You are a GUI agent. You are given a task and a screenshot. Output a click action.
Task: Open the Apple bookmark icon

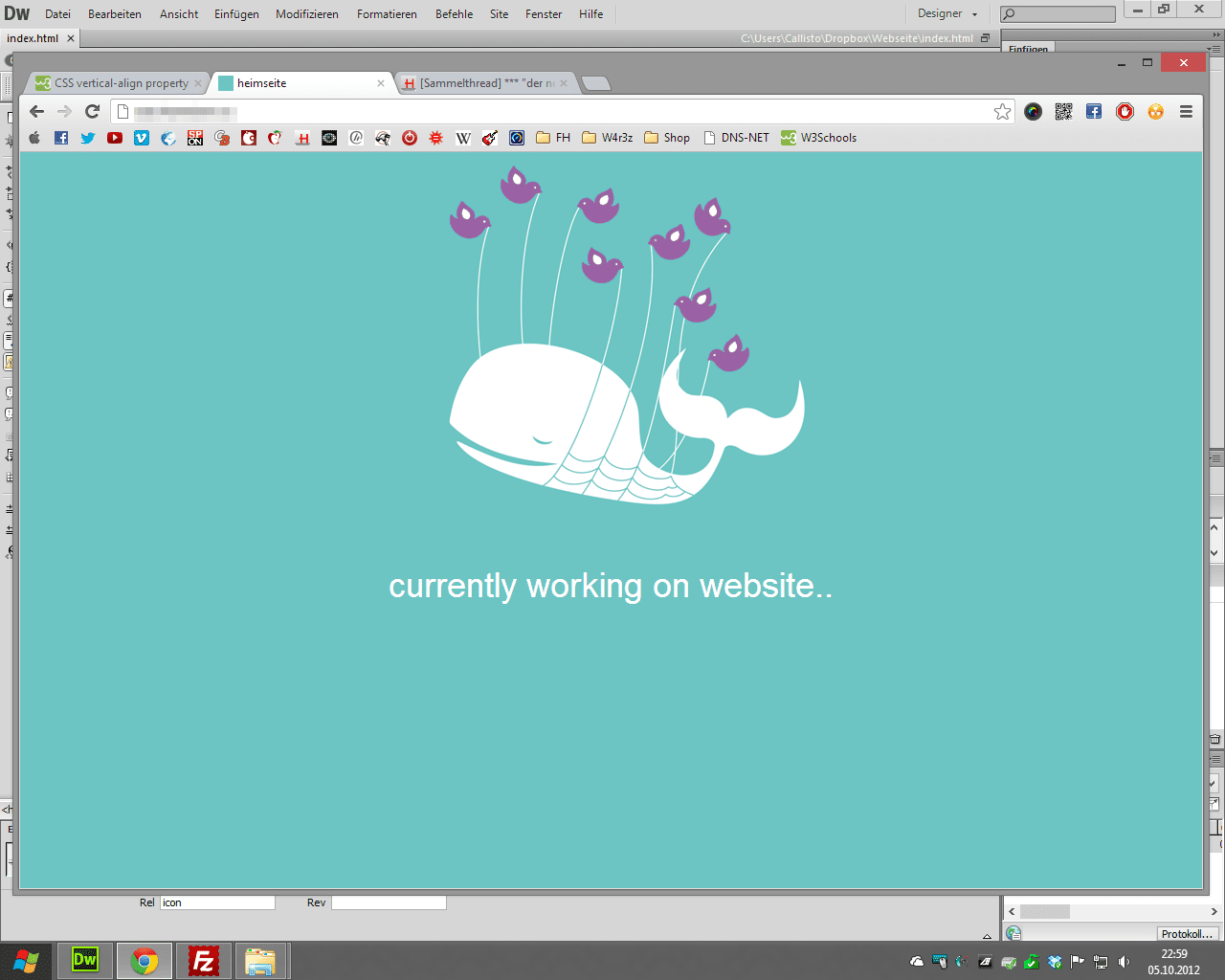[x=34, y=138]
